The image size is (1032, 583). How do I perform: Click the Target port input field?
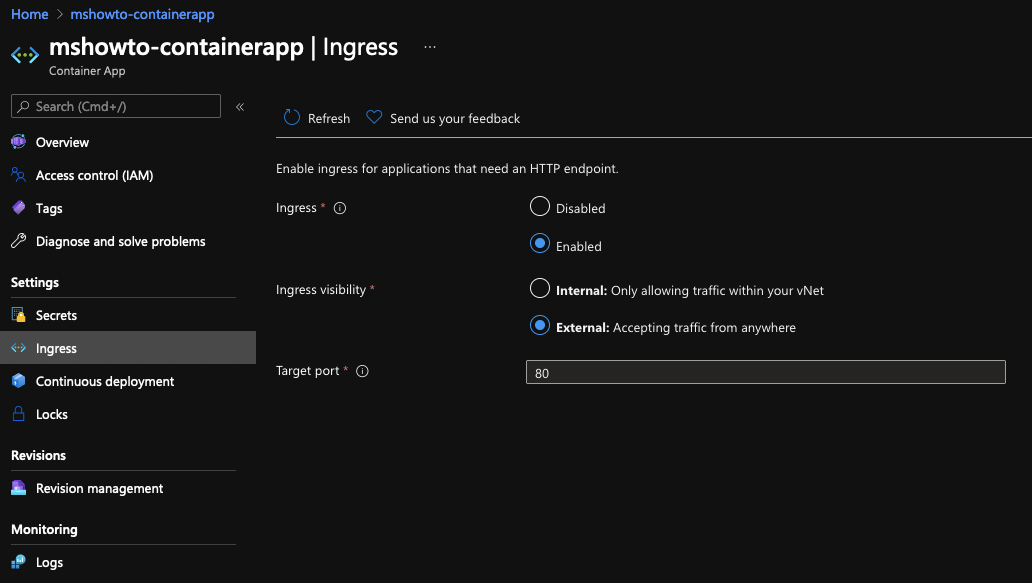pos(765,372)
